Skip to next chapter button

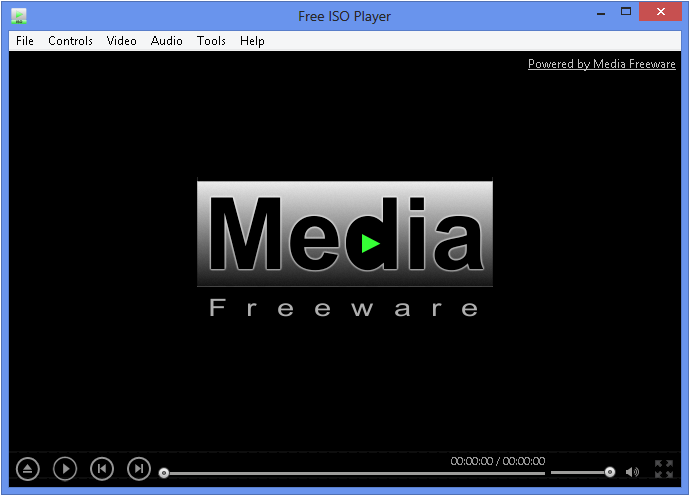139,469
